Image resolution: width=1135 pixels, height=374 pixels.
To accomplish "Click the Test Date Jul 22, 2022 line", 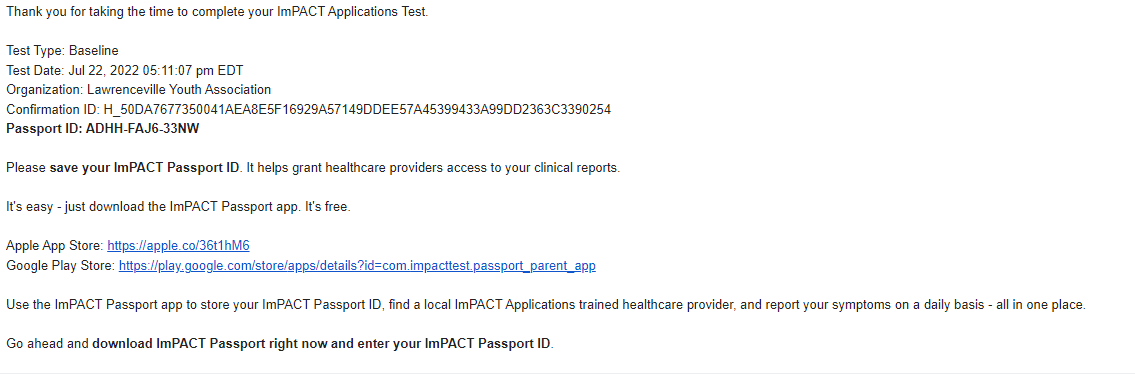I will pos(125,70).
